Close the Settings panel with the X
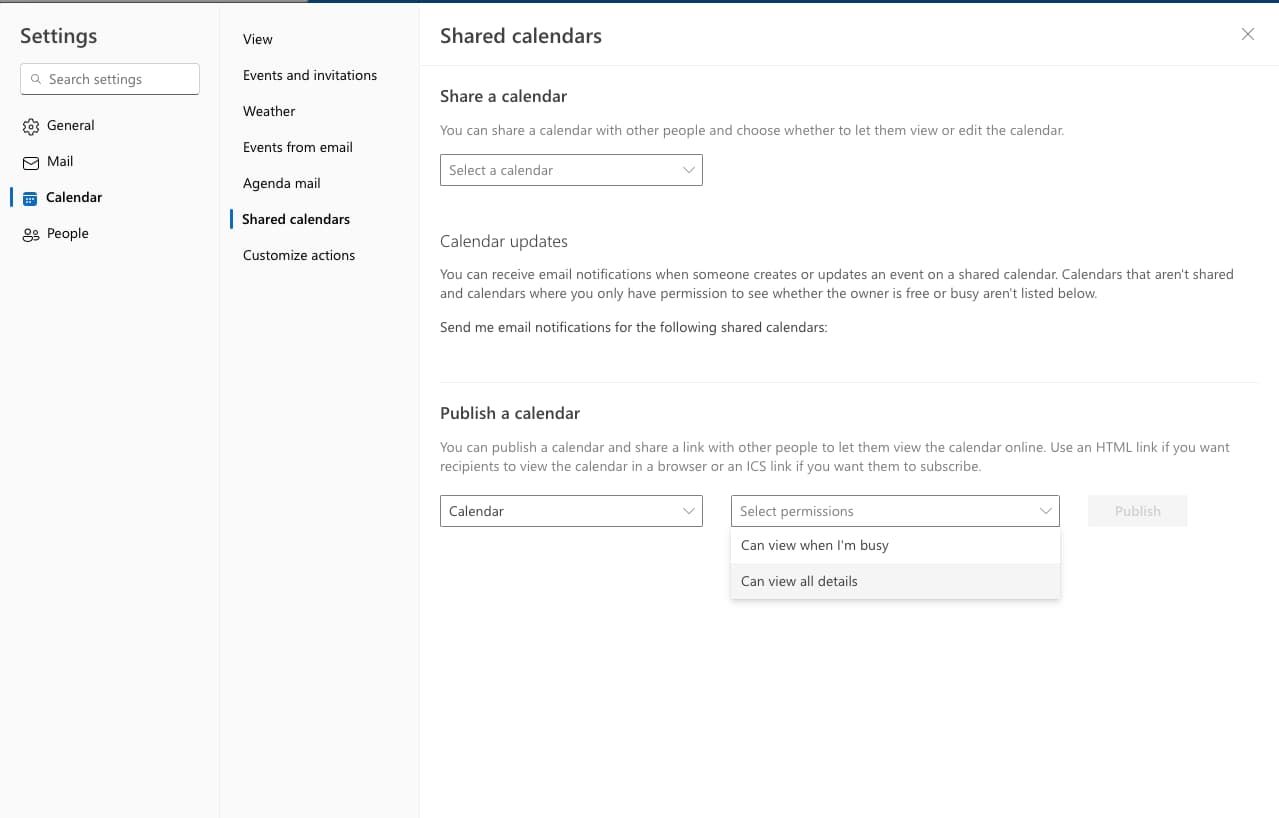Screen dimensions: 1279x818 pos(1247,33)
